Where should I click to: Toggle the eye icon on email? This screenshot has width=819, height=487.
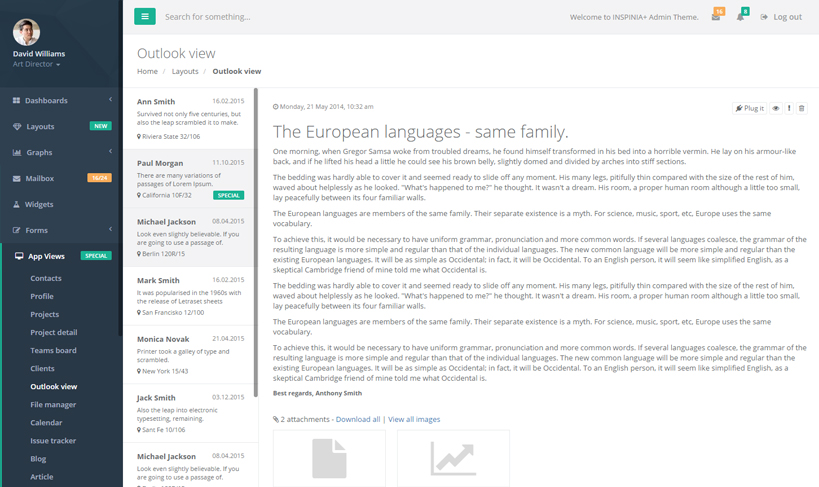pos(775,108)
